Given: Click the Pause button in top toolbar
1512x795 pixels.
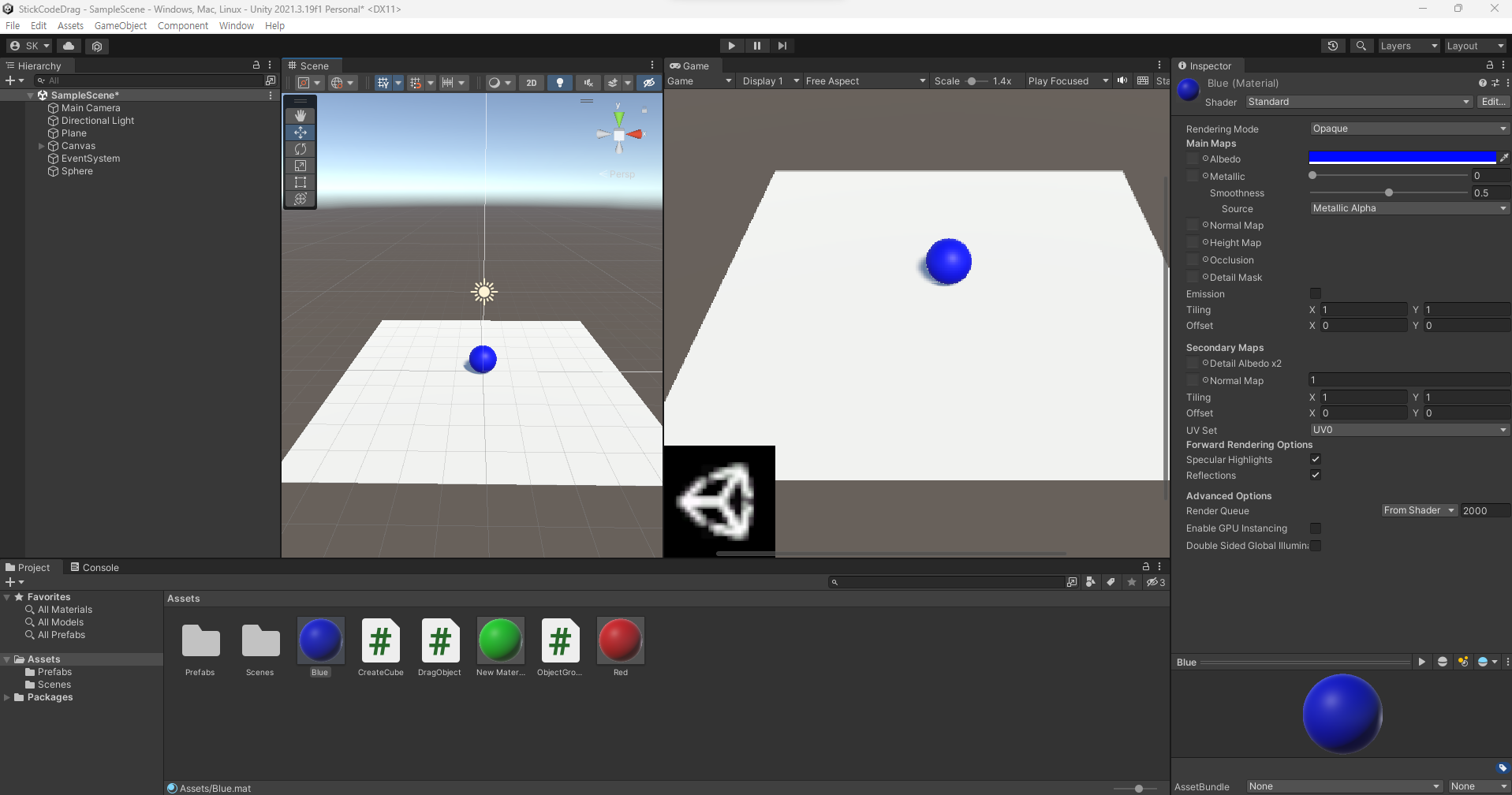Looking at the screenshot, I should [757, 46].
